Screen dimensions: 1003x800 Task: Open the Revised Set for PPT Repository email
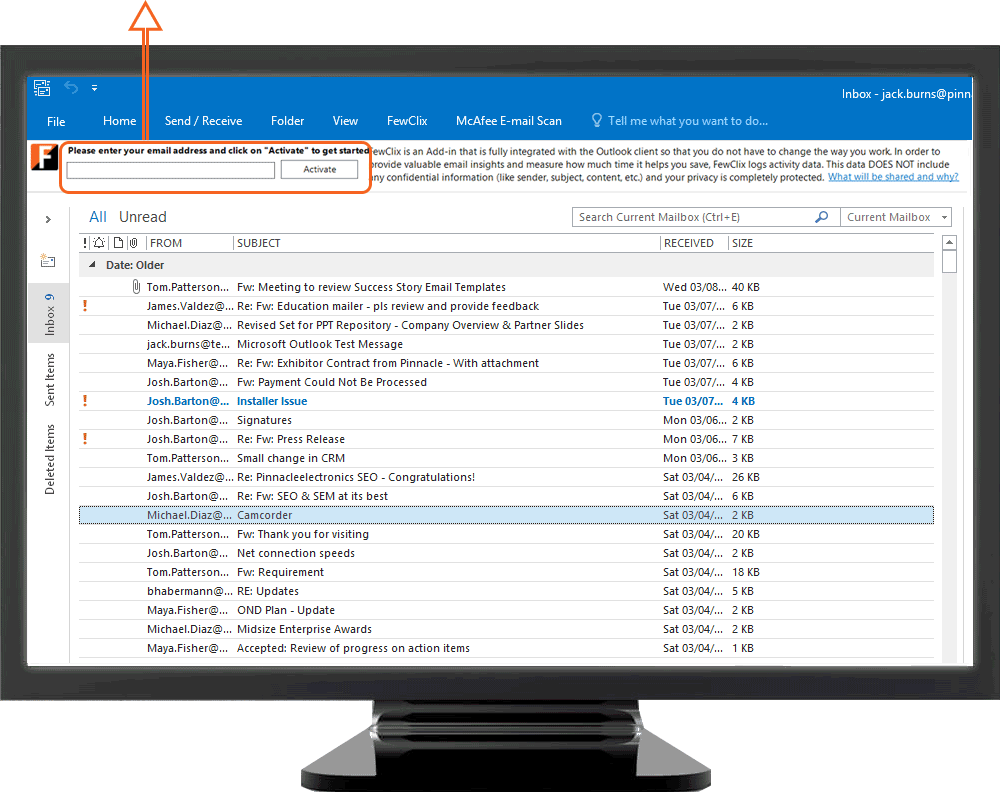point(506,325)
